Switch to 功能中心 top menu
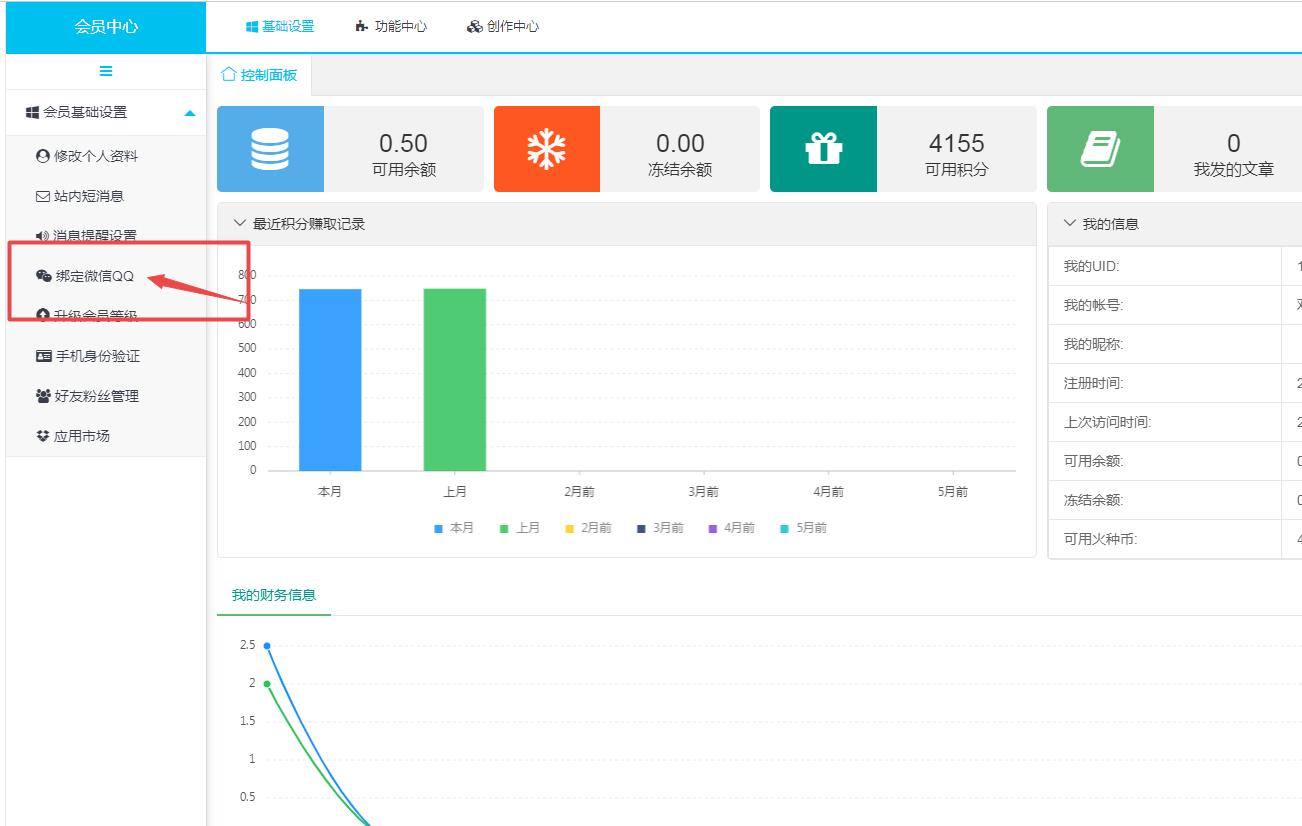 click(391, 26)
